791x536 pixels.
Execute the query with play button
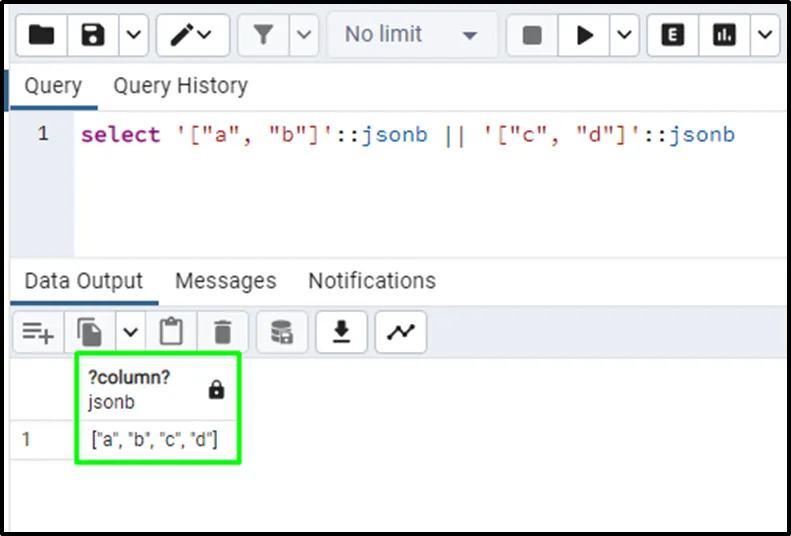coord(584,35)
